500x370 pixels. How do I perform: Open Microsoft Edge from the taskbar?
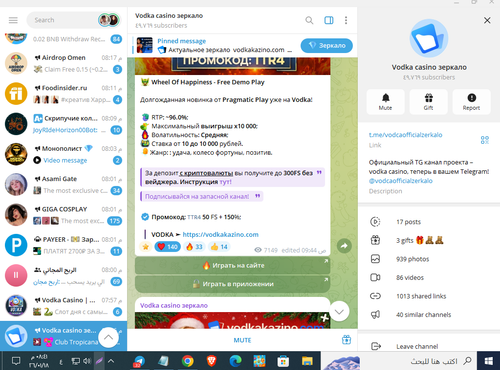click(x=235, y=361)
